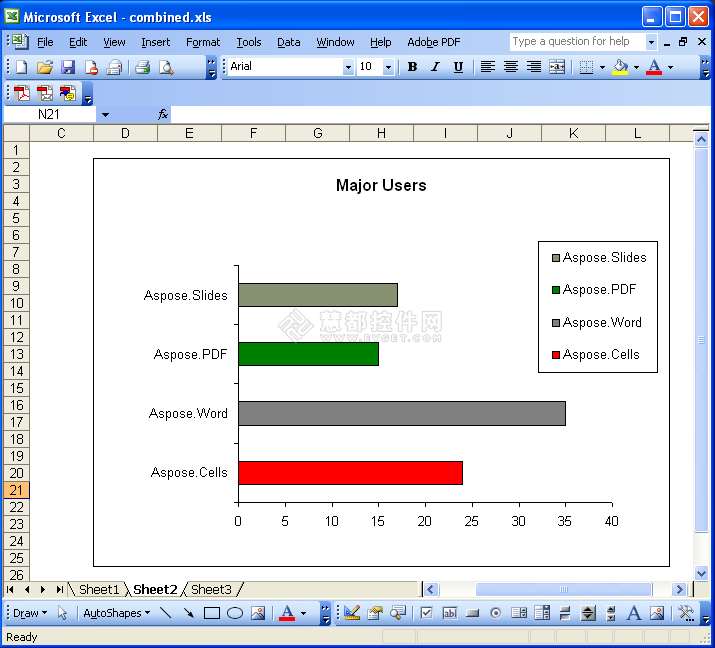Expand the Arial font name dropdown
The image size is (715, 648).
[348, 67]
